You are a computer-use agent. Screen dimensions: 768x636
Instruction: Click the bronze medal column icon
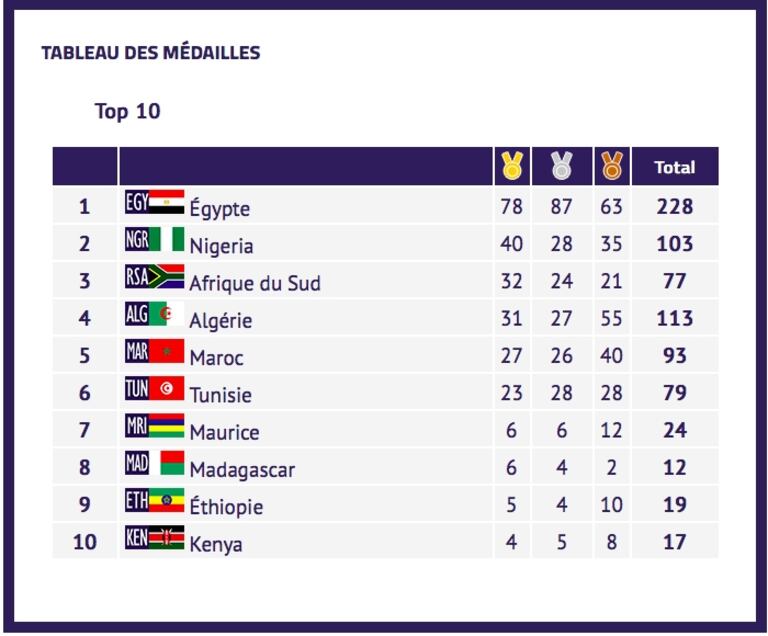click(611, 166)
